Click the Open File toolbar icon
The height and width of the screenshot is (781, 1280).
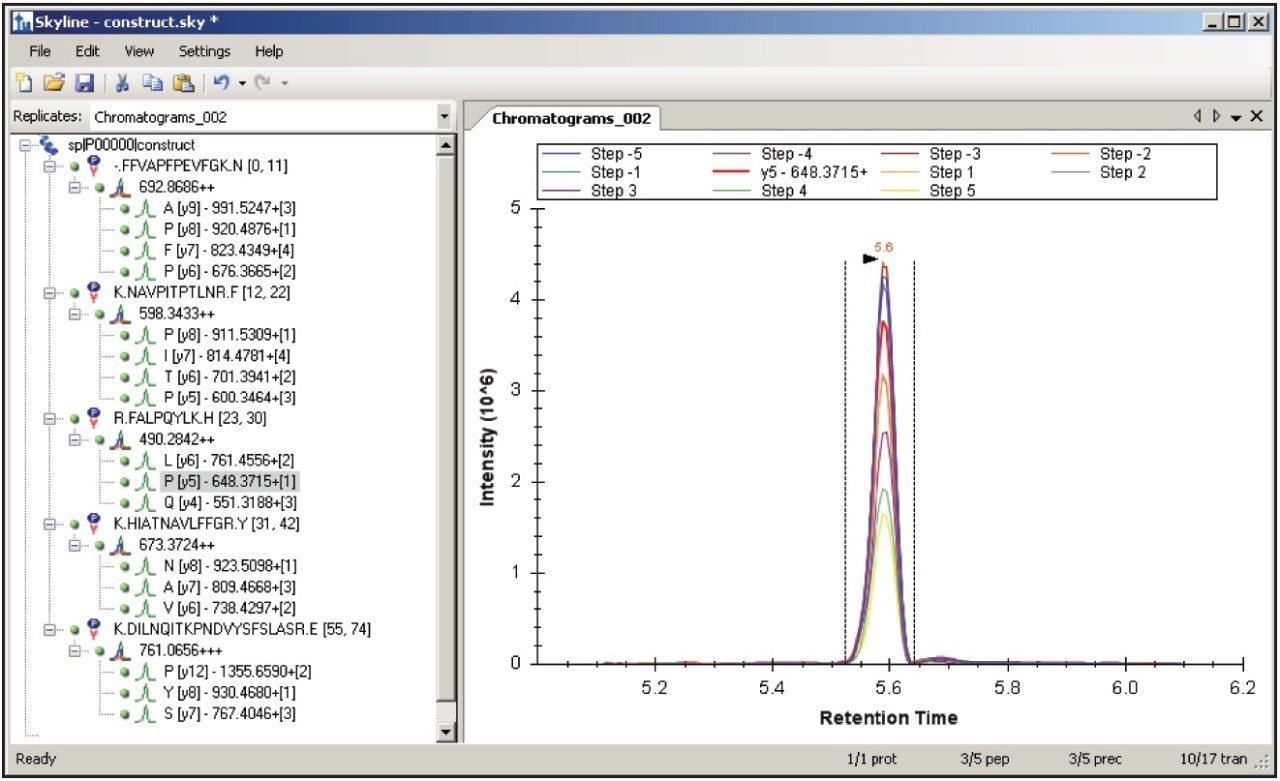coord(53,84)
